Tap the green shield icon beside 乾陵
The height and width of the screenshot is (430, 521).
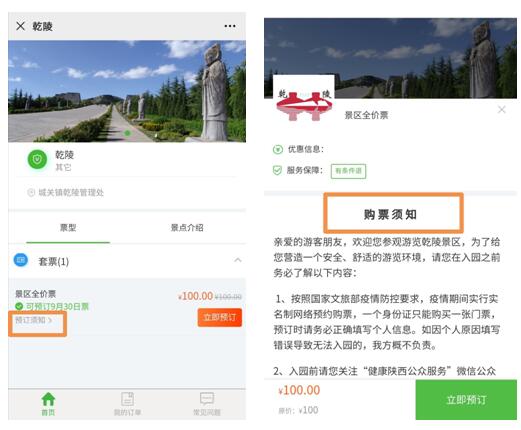[37, 159]
